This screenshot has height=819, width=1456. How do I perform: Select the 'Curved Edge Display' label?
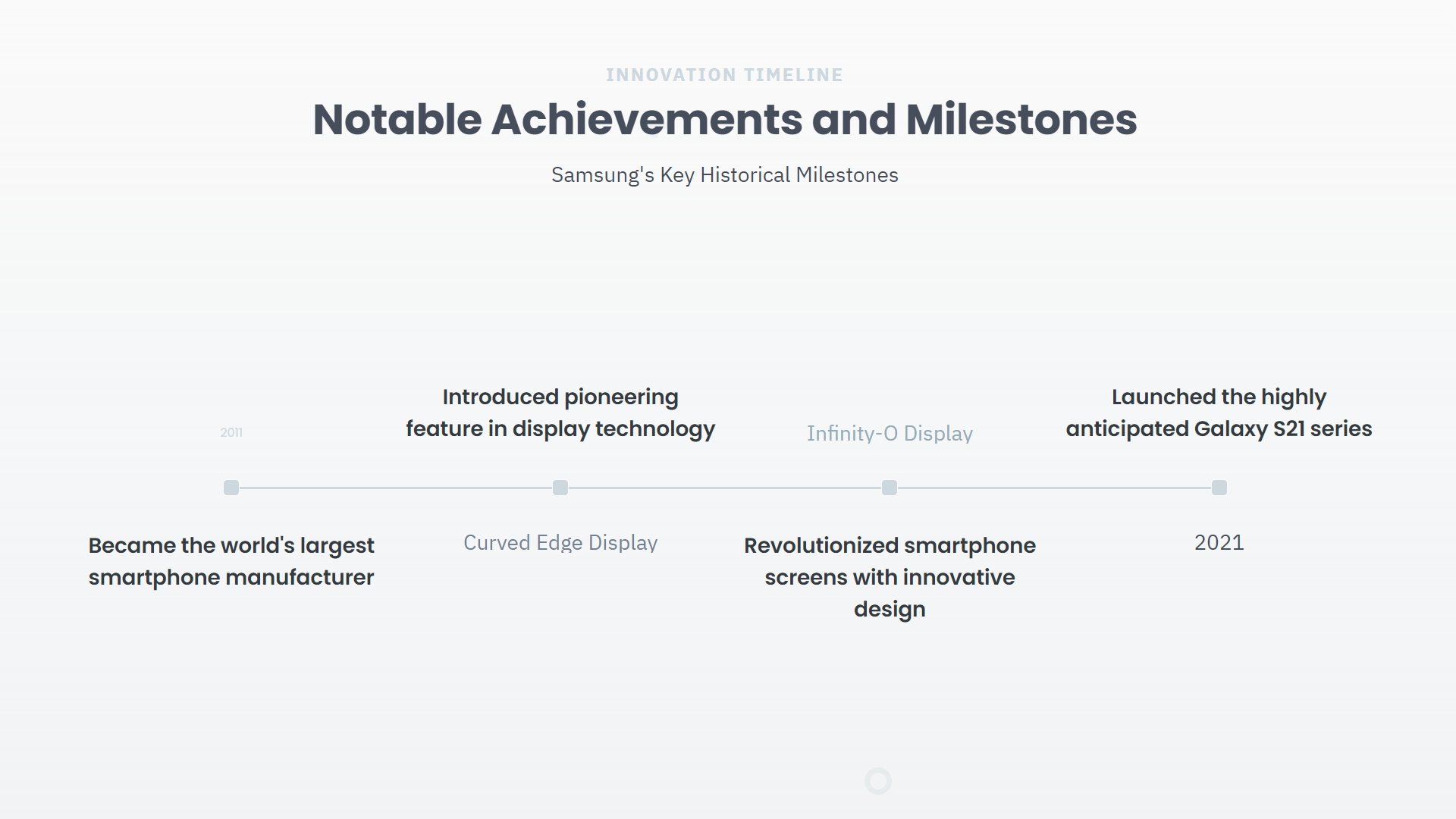coord(560,543)
